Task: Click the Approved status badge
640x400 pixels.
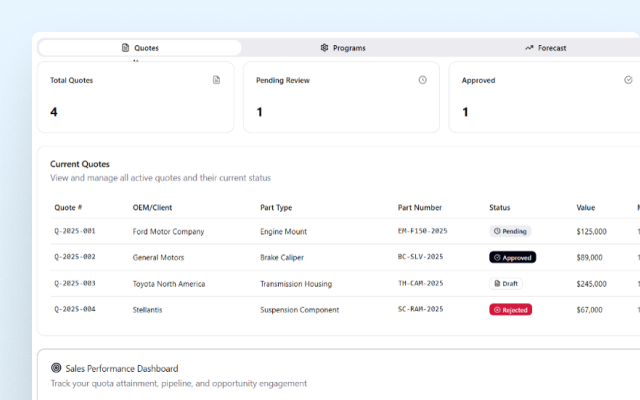Action: pos(513,258)
